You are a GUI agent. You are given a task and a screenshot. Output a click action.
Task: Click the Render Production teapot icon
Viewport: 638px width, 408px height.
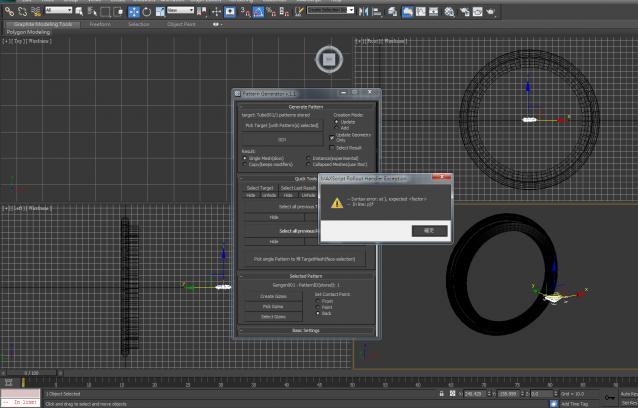(x=490, y=12)
